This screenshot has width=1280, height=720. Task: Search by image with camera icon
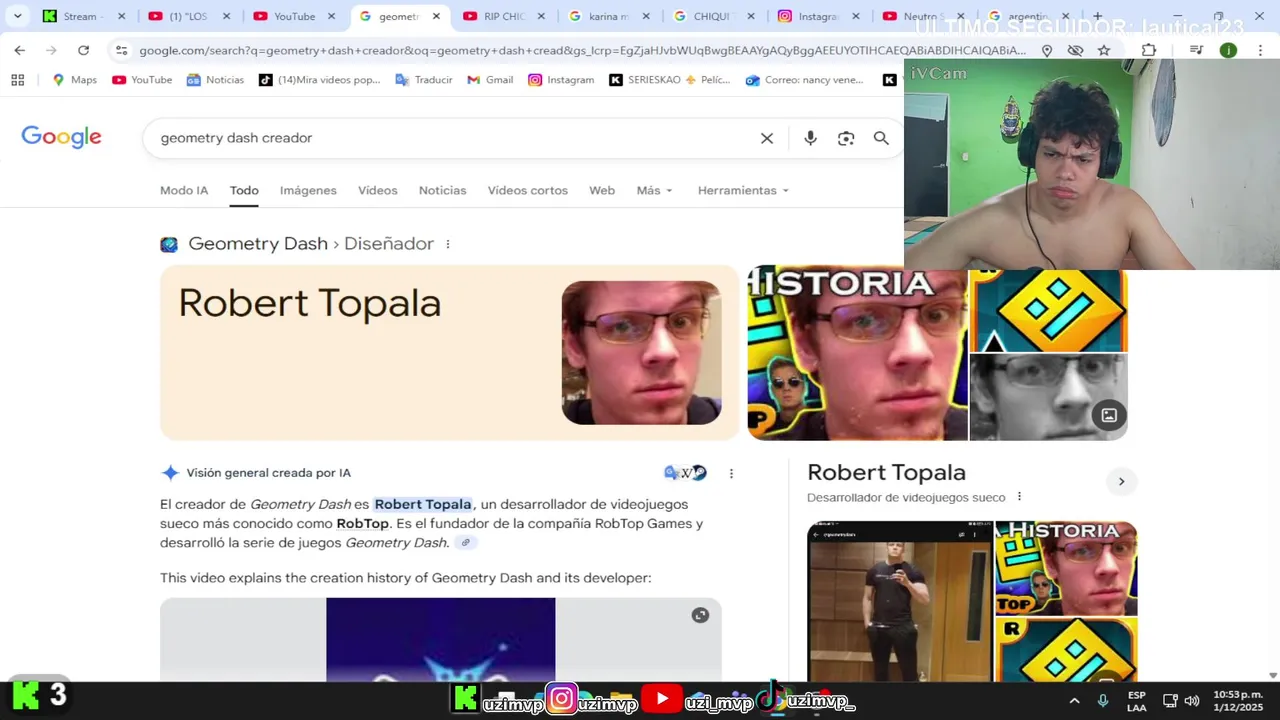point(846,138)
